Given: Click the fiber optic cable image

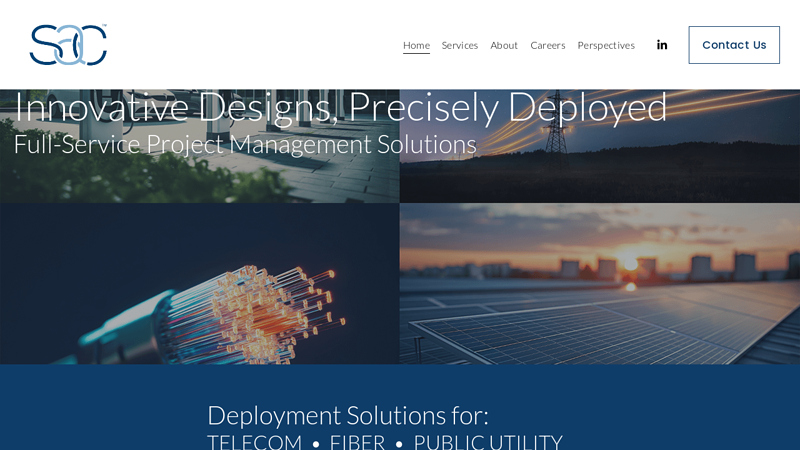Looking at the screenshot, I should (200, 285).
